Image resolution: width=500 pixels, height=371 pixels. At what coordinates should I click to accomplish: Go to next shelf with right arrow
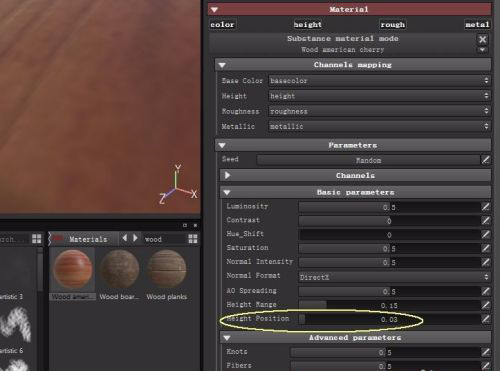click(x=135, y=238)
